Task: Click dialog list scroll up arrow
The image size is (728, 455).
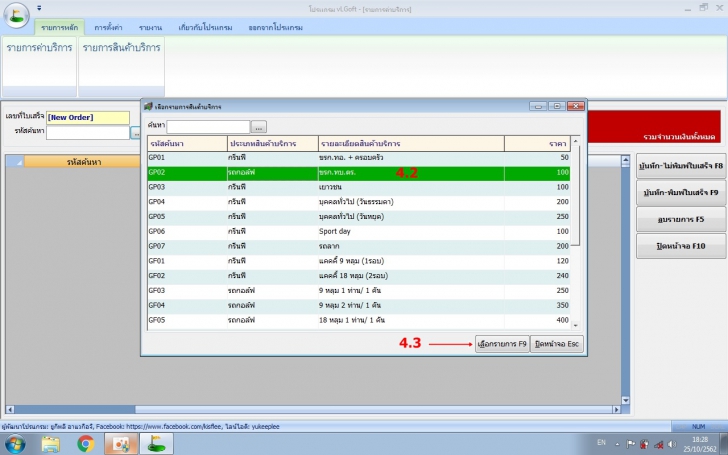Action: (576, 141)
